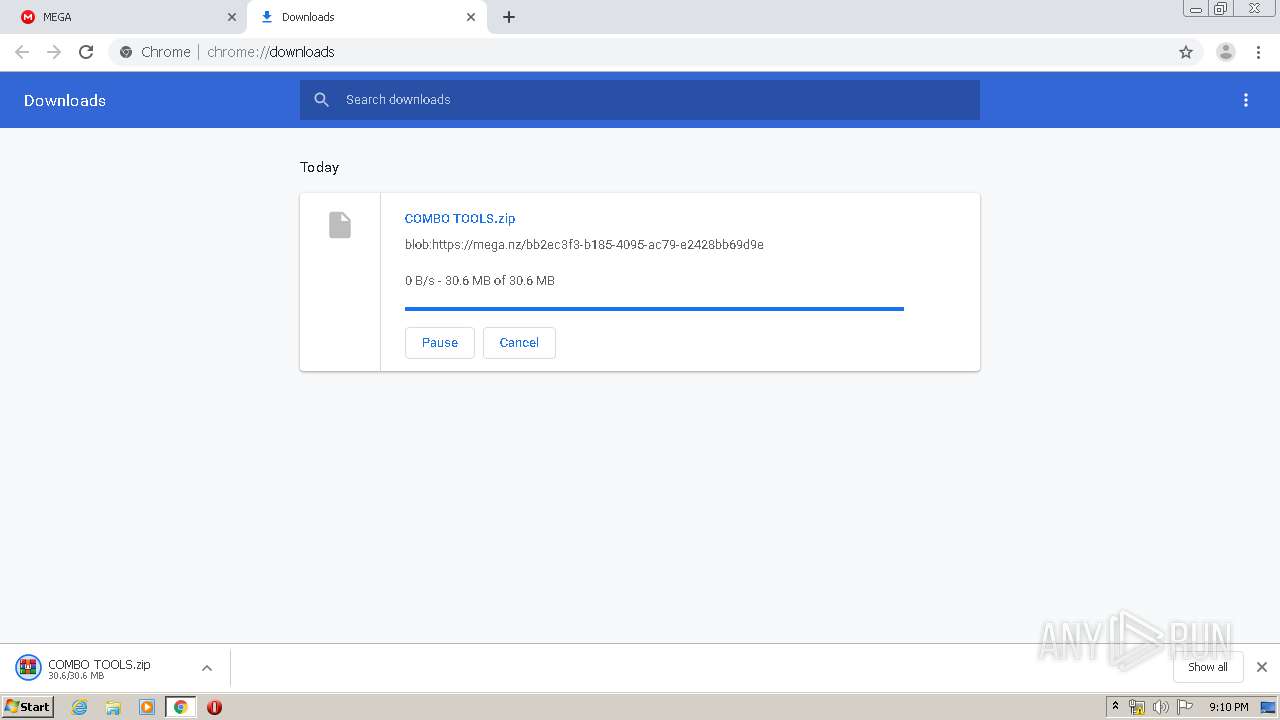The image size is (1280, 720).
Task: Cancel the COMBO TOOLS.zip download
Action: click(519, 342)
